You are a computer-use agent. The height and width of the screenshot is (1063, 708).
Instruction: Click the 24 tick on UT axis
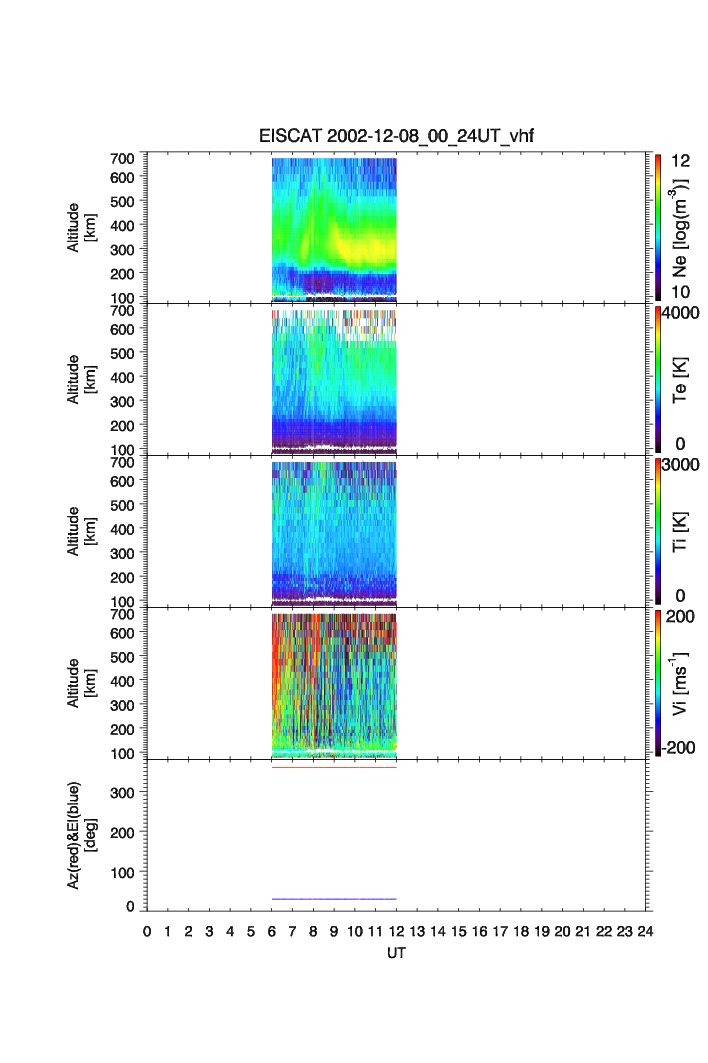646,931
